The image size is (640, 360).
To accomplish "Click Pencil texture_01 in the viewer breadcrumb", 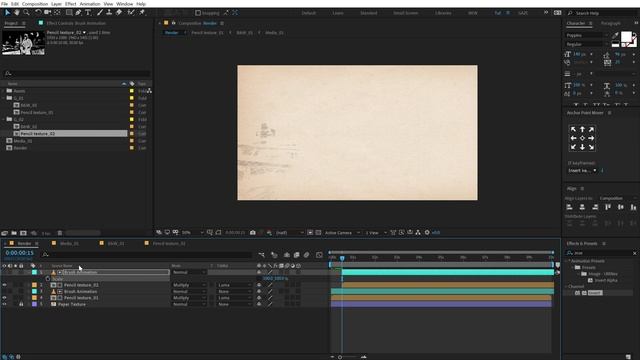I will 207,33.
